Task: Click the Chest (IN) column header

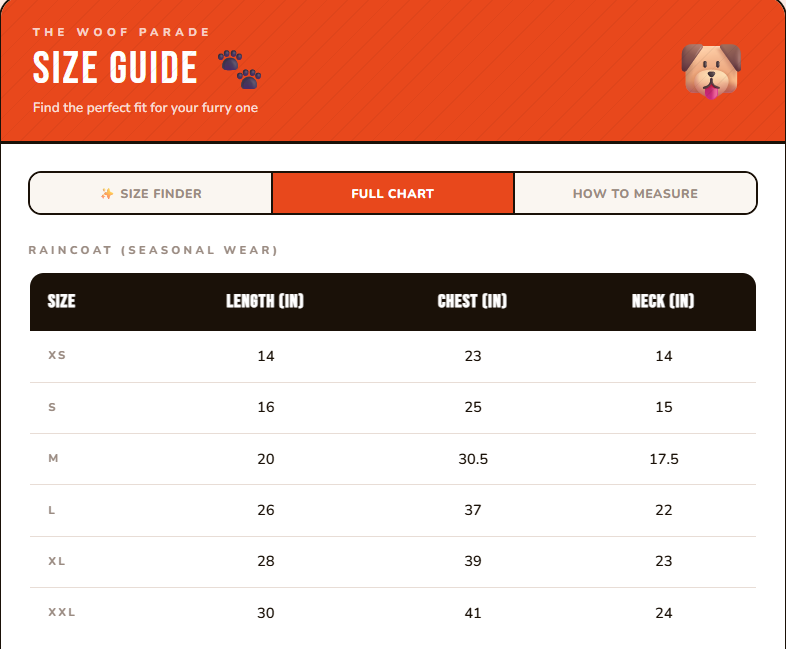Action: [x=472, y=301]
